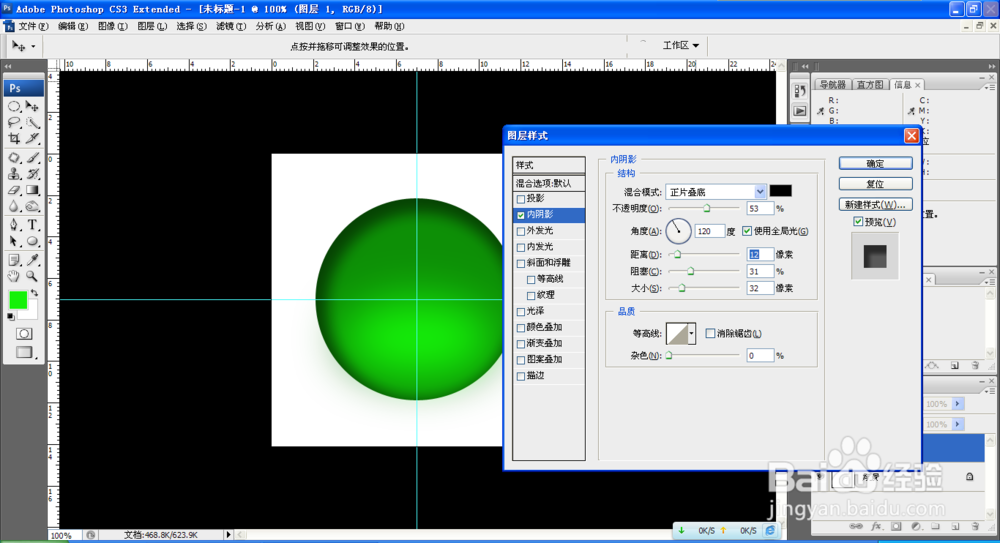Switch to the 直方图 Histogram tab
The height and width of the screenshot is (543, 1000).
pos(870,84)
